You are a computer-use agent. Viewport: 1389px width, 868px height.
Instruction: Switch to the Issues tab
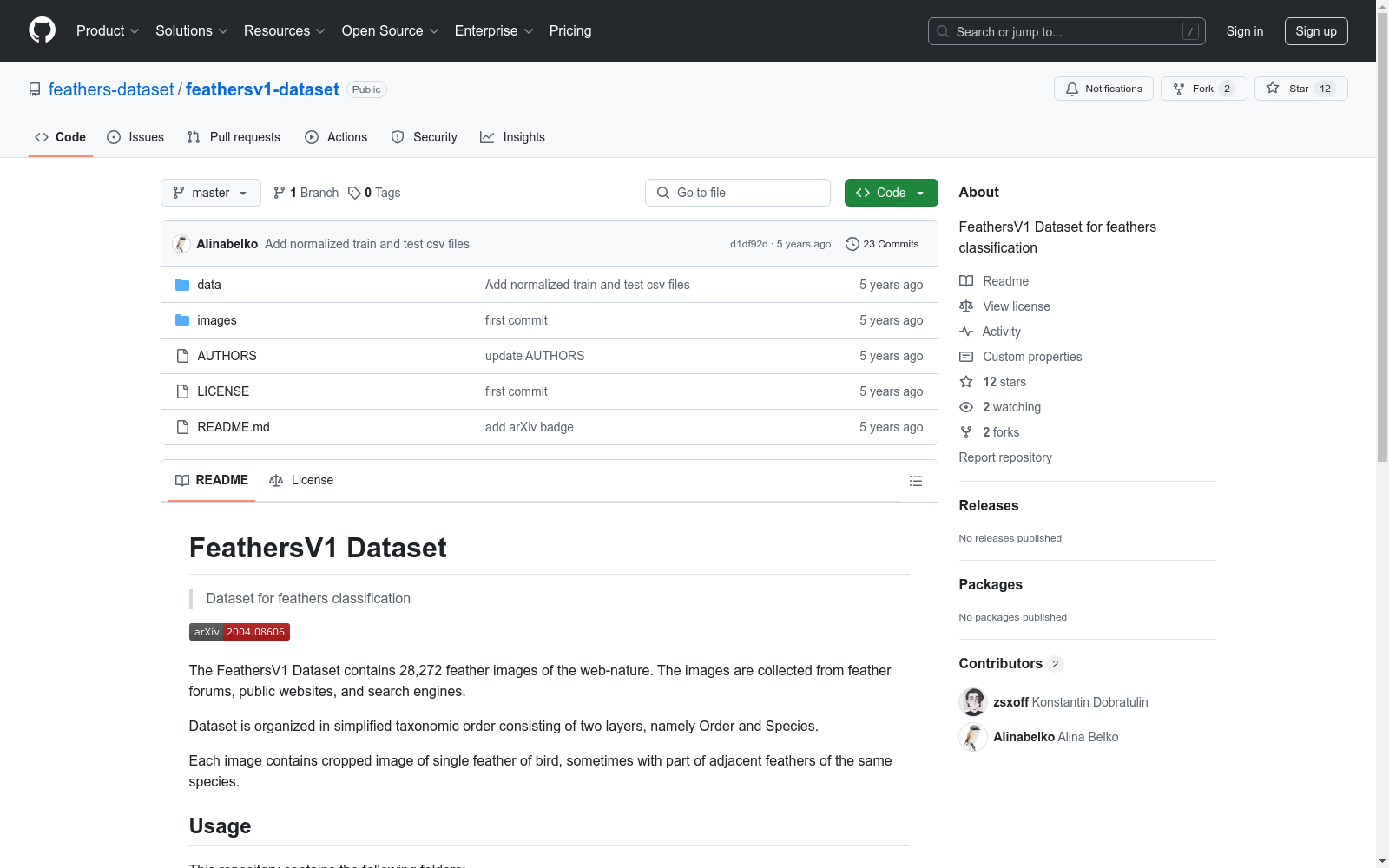[x=135, y=137]
